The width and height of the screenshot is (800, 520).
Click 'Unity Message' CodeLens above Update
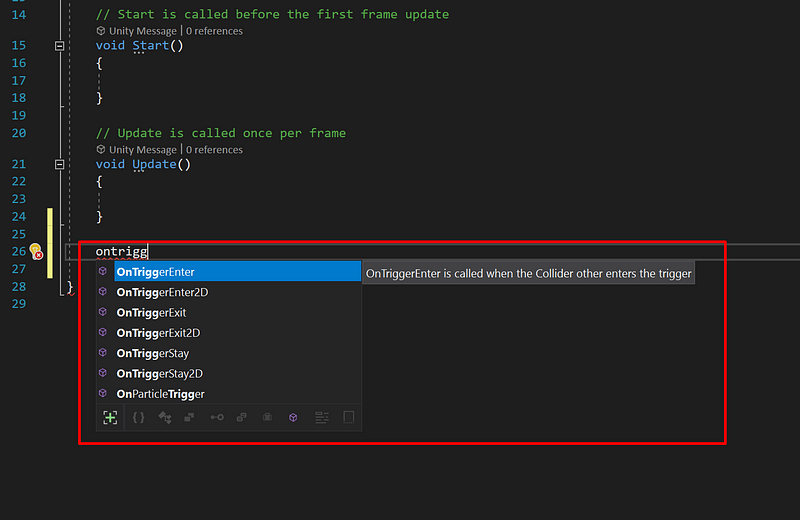142,150
